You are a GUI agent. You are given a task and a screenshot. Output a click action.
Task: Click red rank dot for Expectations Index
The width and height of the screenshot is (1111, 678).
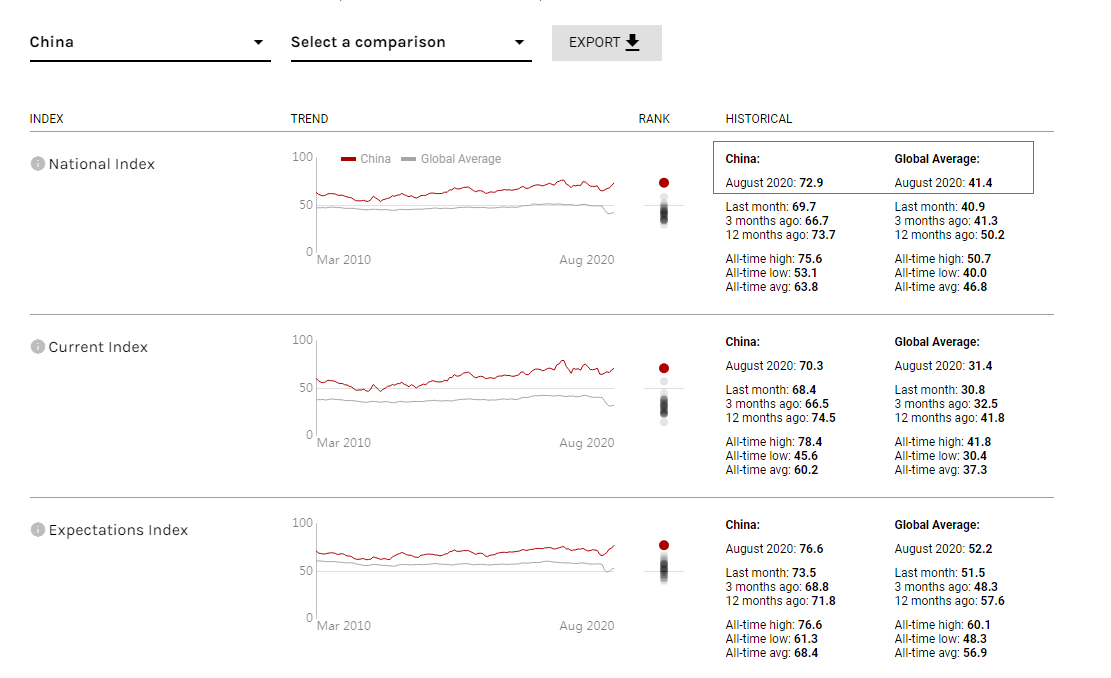(x=664, y=545)
